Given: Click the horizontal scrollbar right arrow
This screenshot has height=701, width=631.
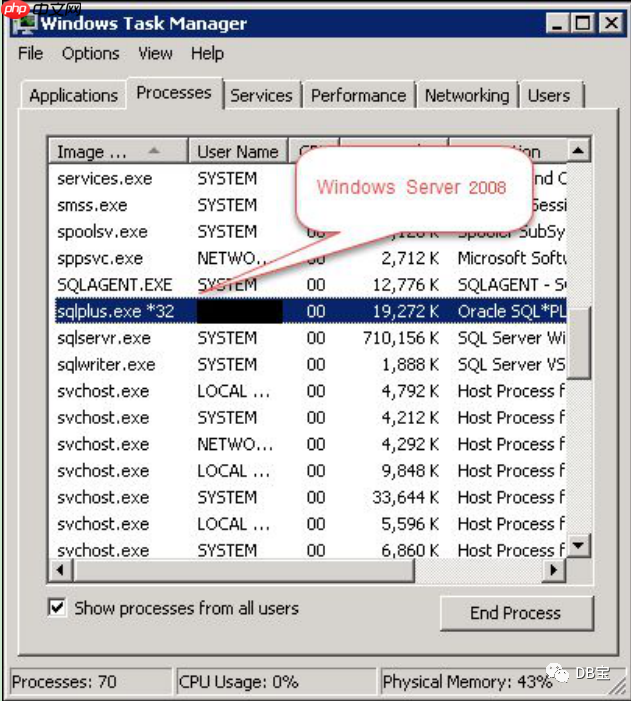Looking at the screenshot, I should [553, 569].
